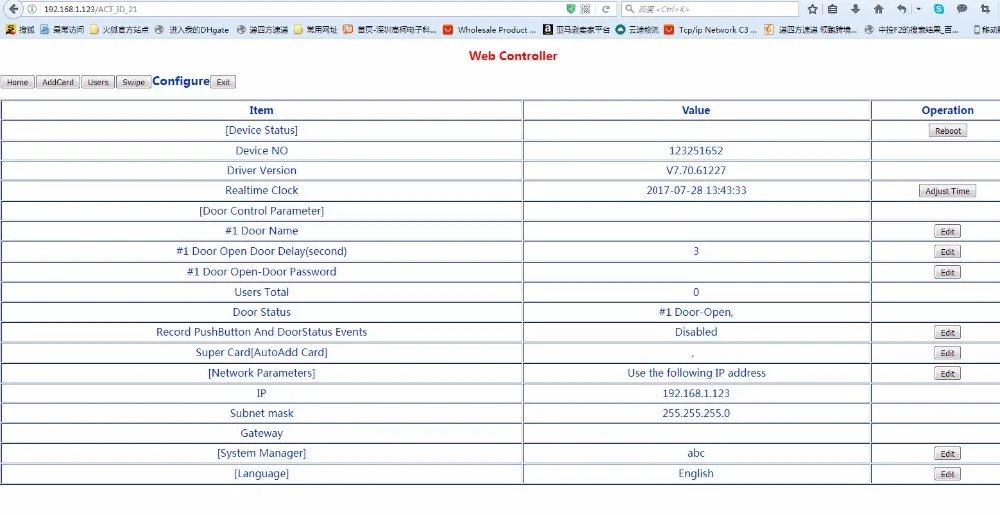Open the Skype toolbar icon
Screen dimensions: 1000x515
coord(939,9)
